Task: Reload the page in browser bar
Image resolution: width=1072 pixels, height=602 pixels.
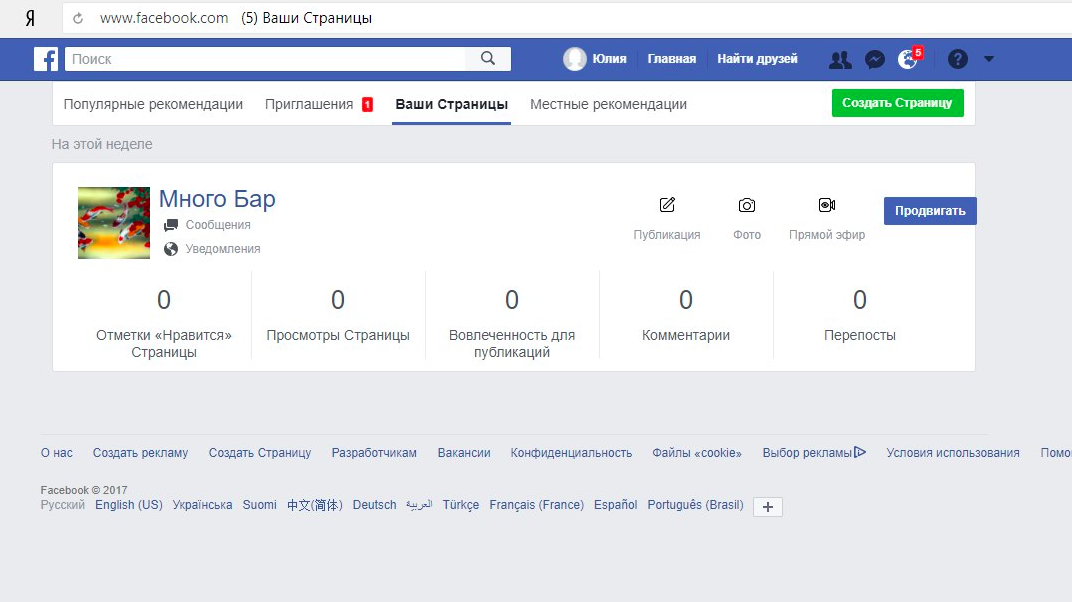Action: pos(78,18)
